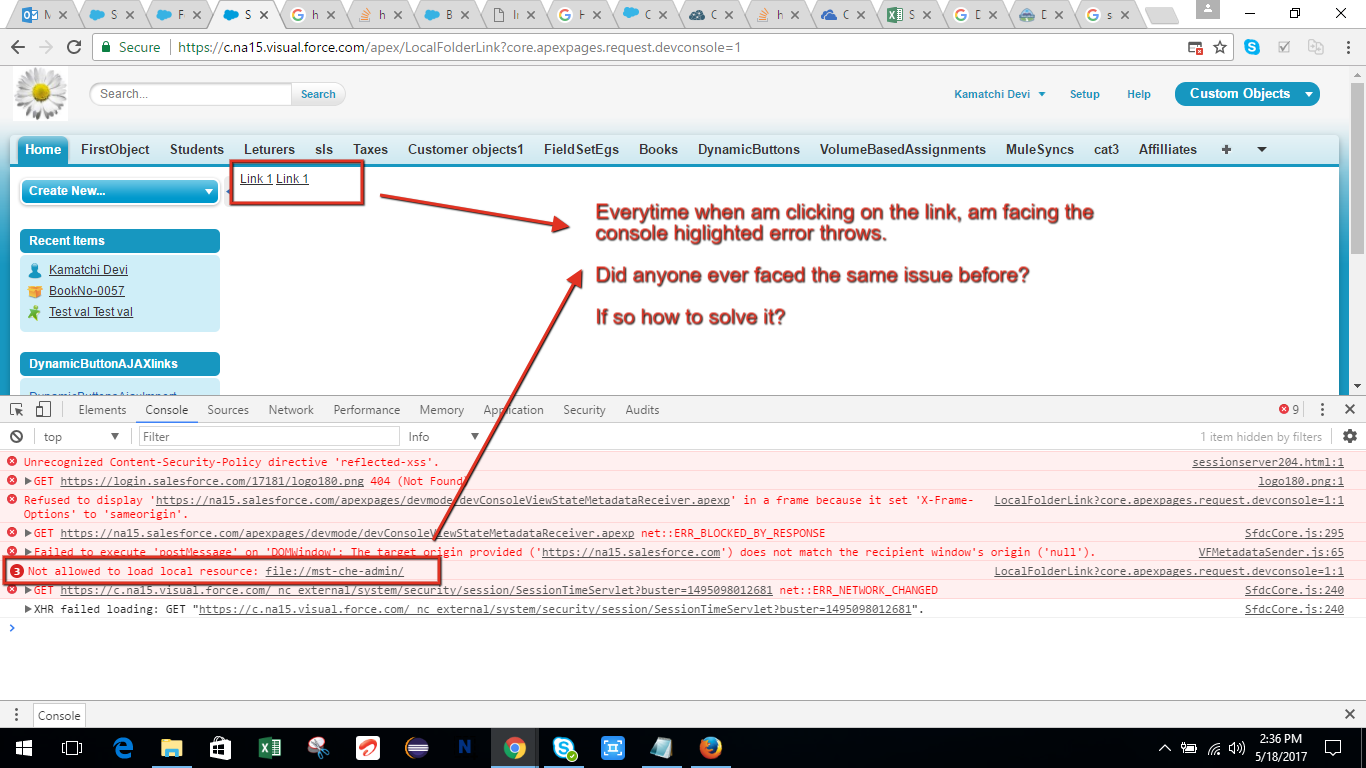Open Skype from the taskbar
Screen dimensions: 1366x768
coord(564,747)
